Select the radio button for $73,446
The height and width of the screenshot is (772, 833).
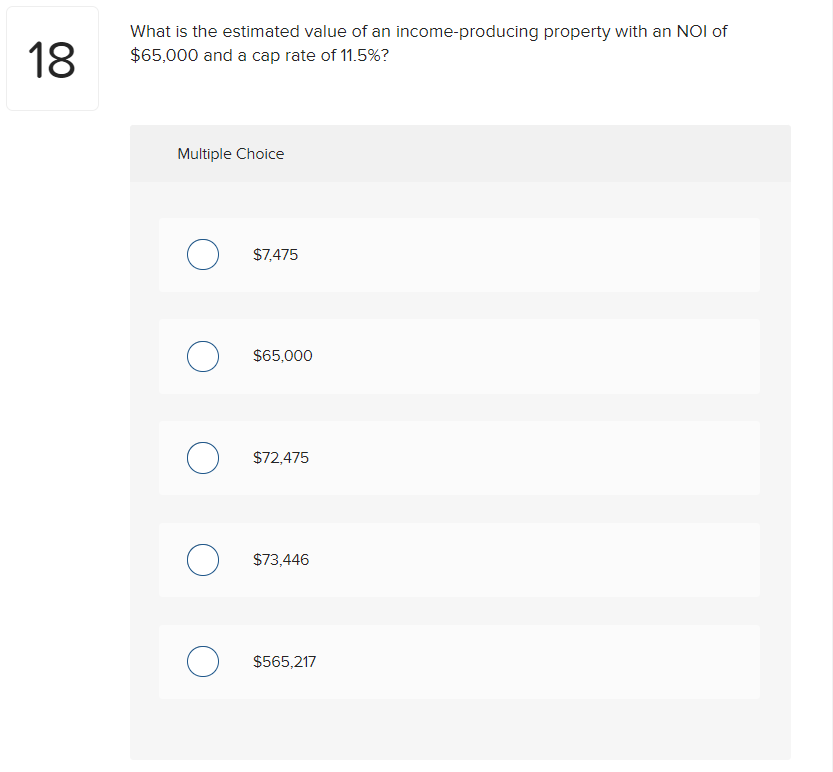tap(203, 560)
